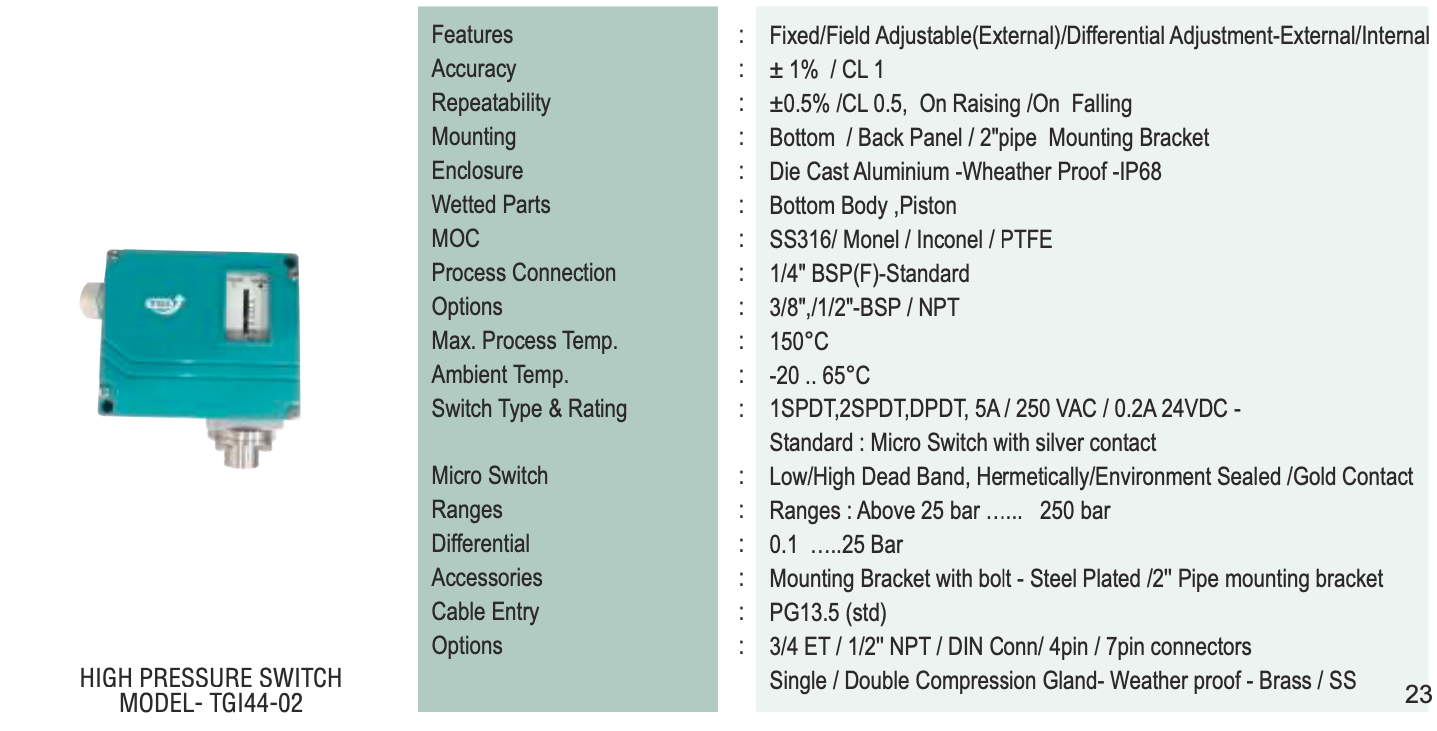Click page number 23
1437x731 pixels.
[1418, 695]
